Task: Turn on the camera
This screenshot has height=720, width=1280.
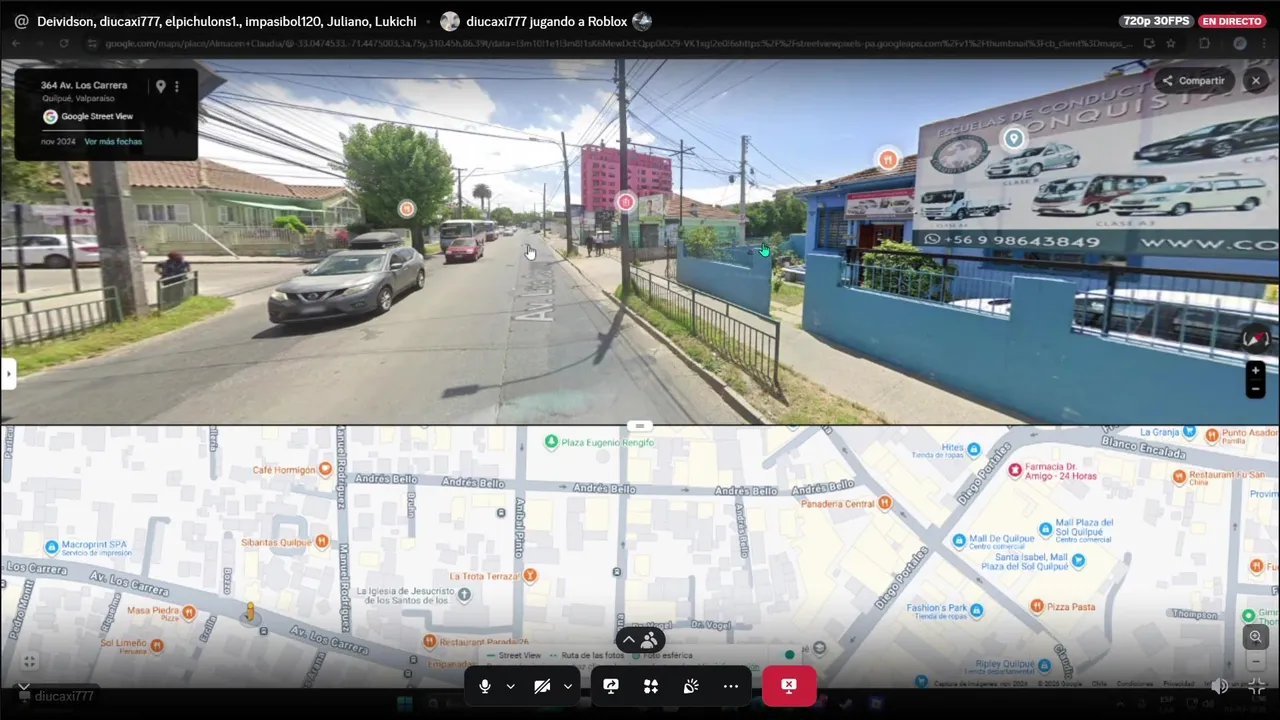Action: pos(542,686)
